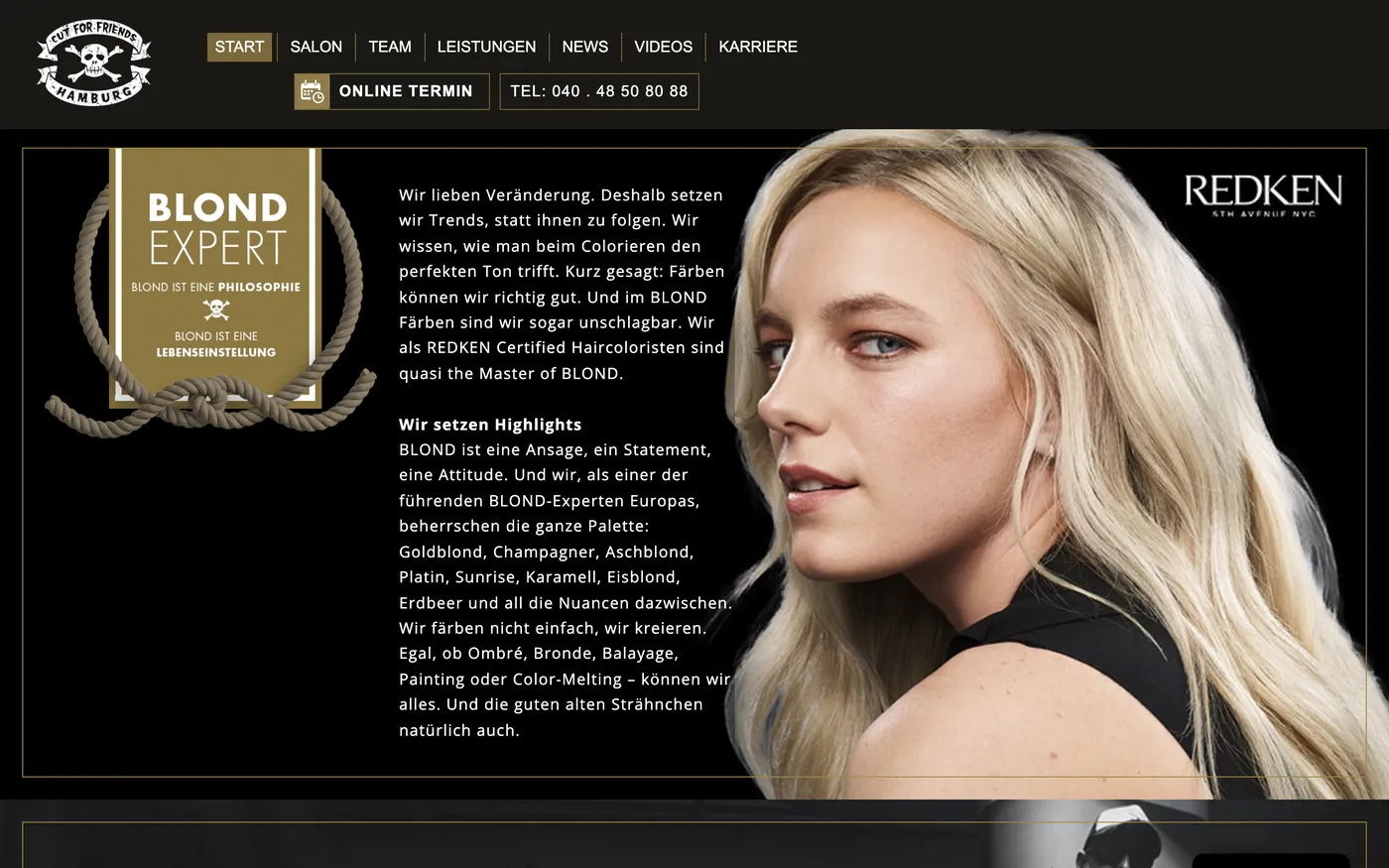The width and height of the screenshot is (1389, 868).
Task: Click the heading "Wir setzen Highlights"
Action: click(x=490, y=425)
